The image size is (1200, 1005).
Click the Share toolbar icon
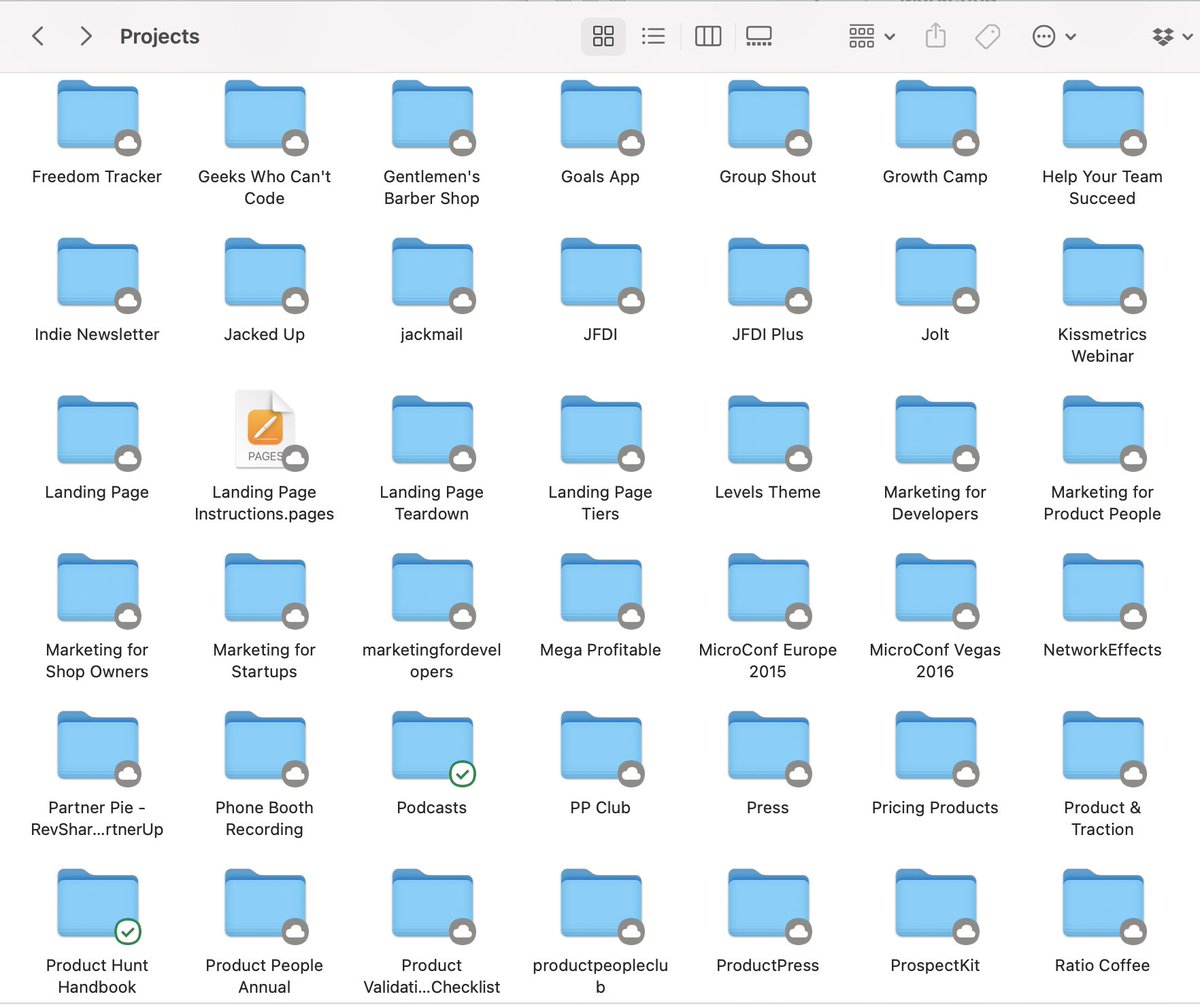pyautogui.click(x=935, y=37)
